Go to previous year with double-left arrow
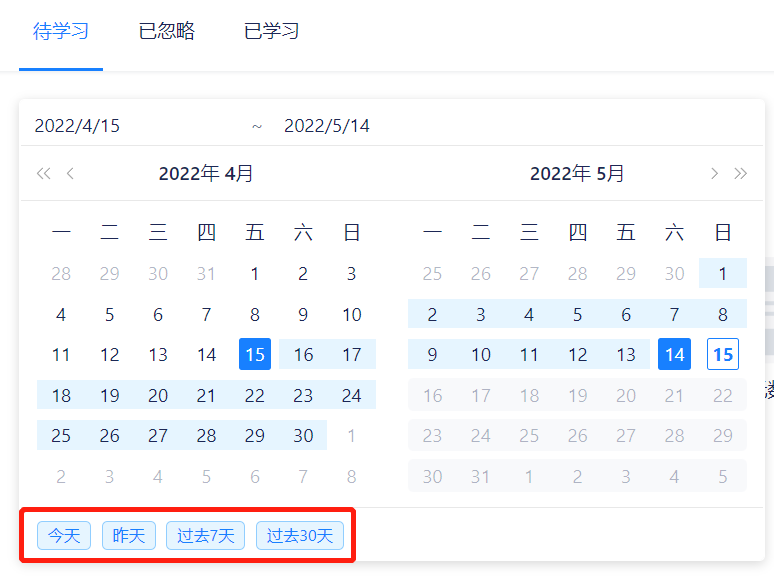 point(43,174)
